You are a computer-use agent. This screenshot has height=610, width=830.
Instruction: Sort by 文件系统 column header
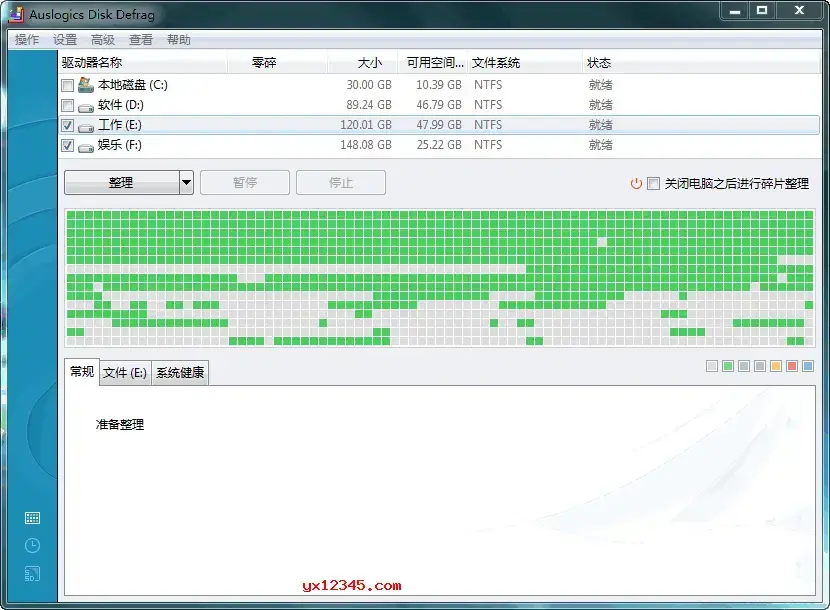click(x=526, y=62)
